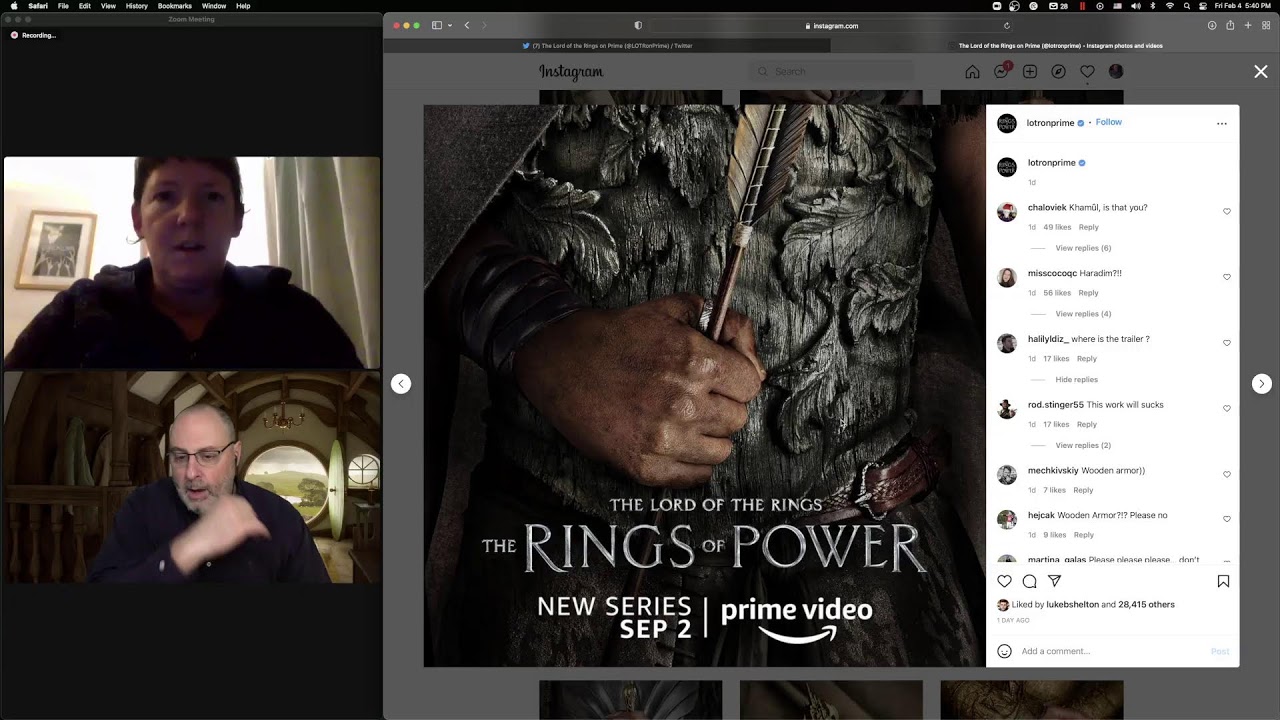This screenshot has height=720, width=1280.
Task: Share the post with the paper plane icon
Action: (x=1055, y=581)
